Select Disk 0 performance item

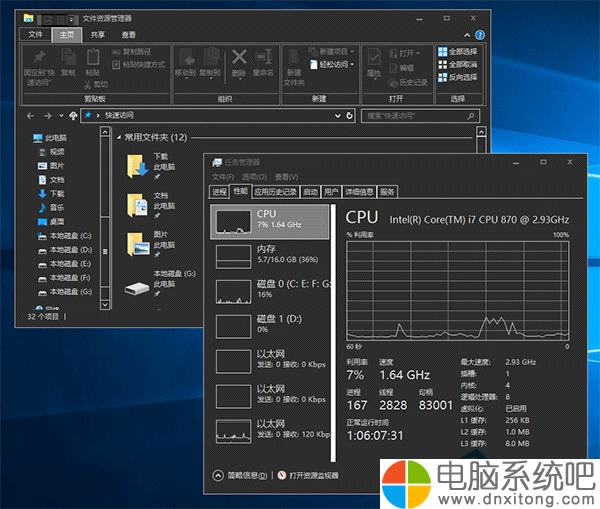point(270,292)
